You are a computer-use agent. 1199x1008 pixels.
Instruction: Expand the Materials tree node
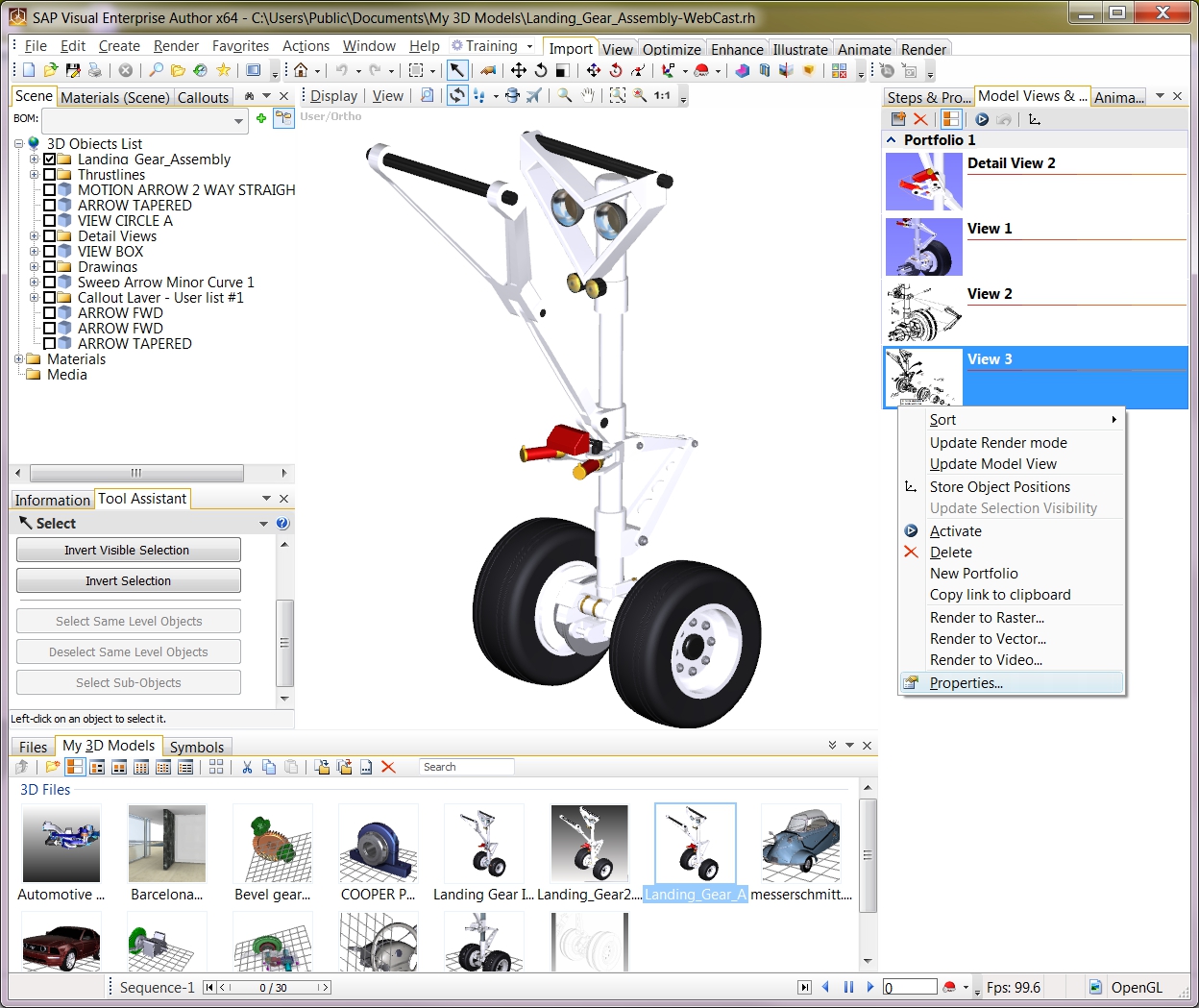click(18, 359)
